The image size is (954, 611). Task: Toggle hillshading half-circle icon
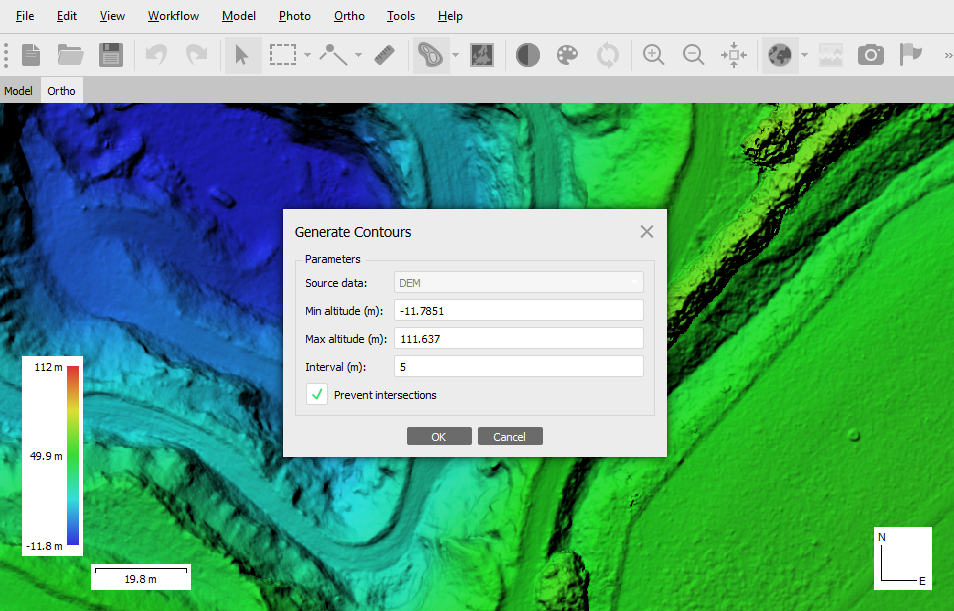point(527,55)
